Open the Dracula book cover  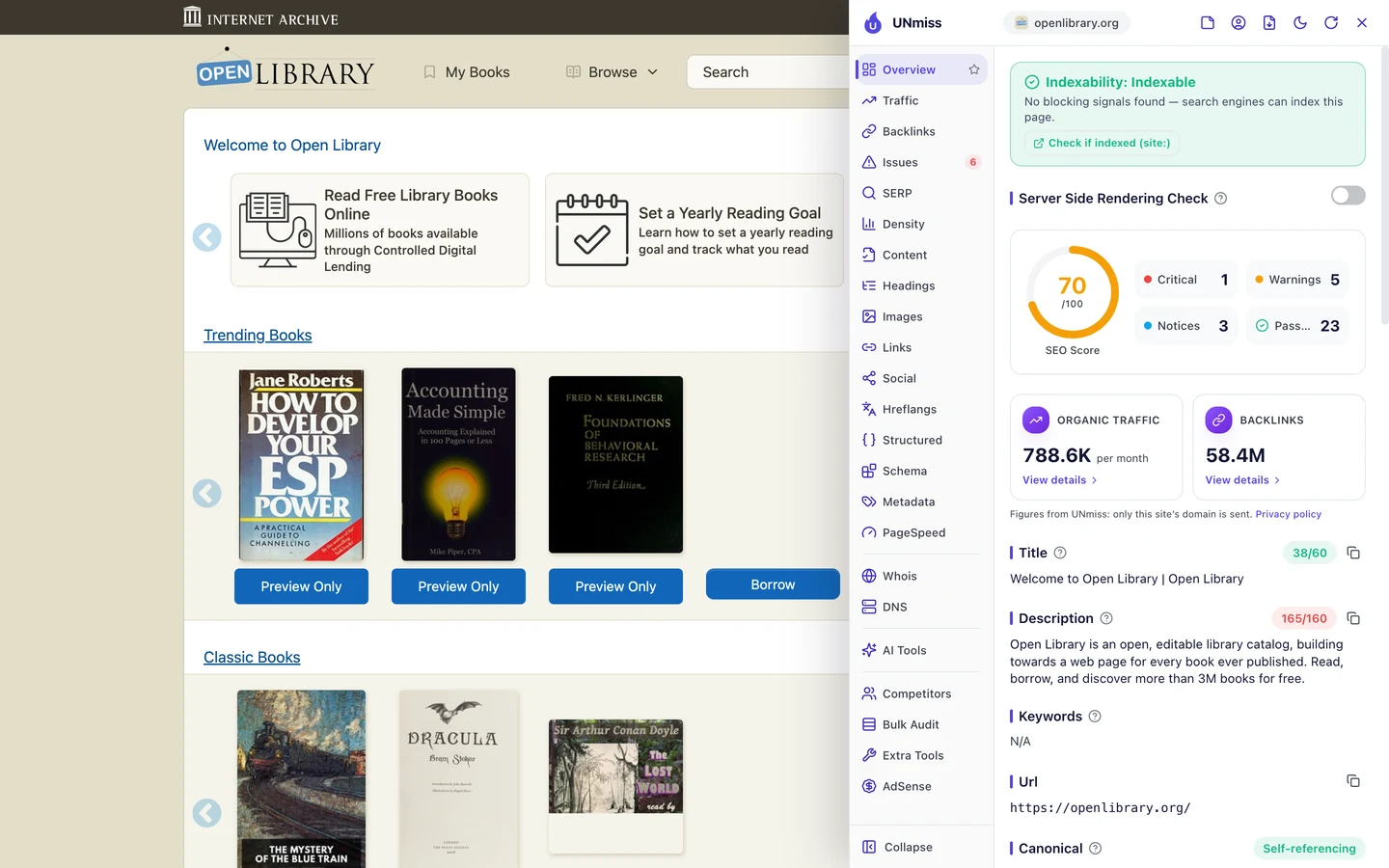[459, 778]
